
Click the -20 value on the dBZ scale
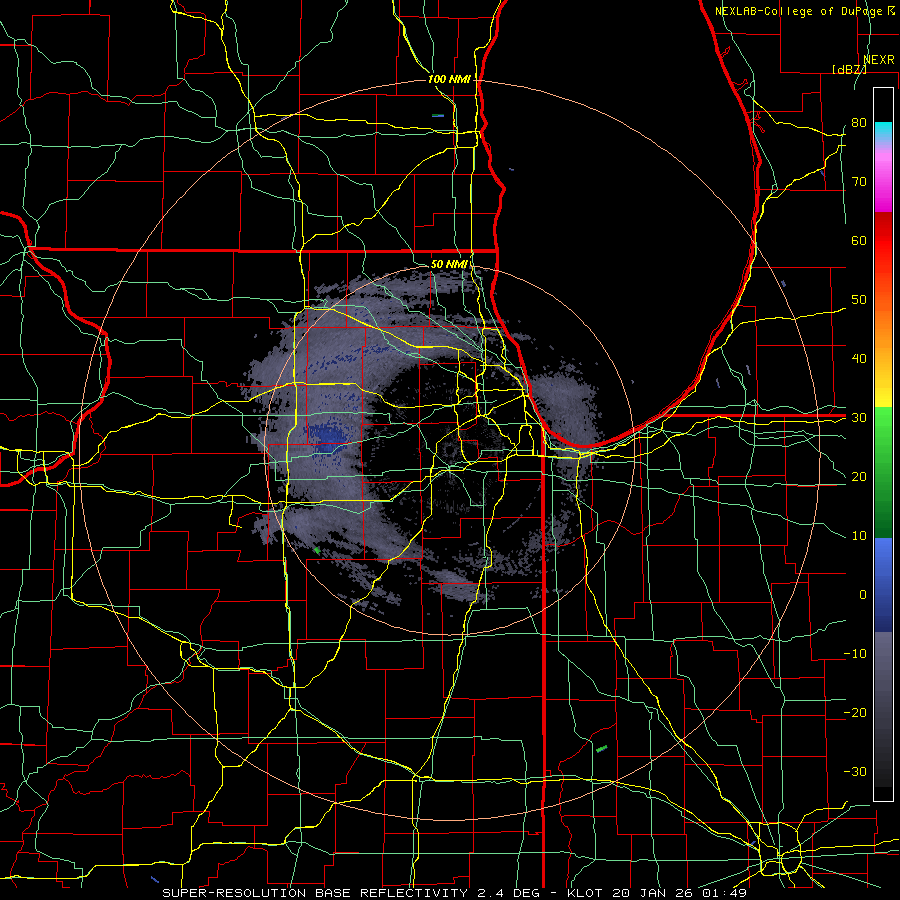pyautogui.click(x=855, y=712)
